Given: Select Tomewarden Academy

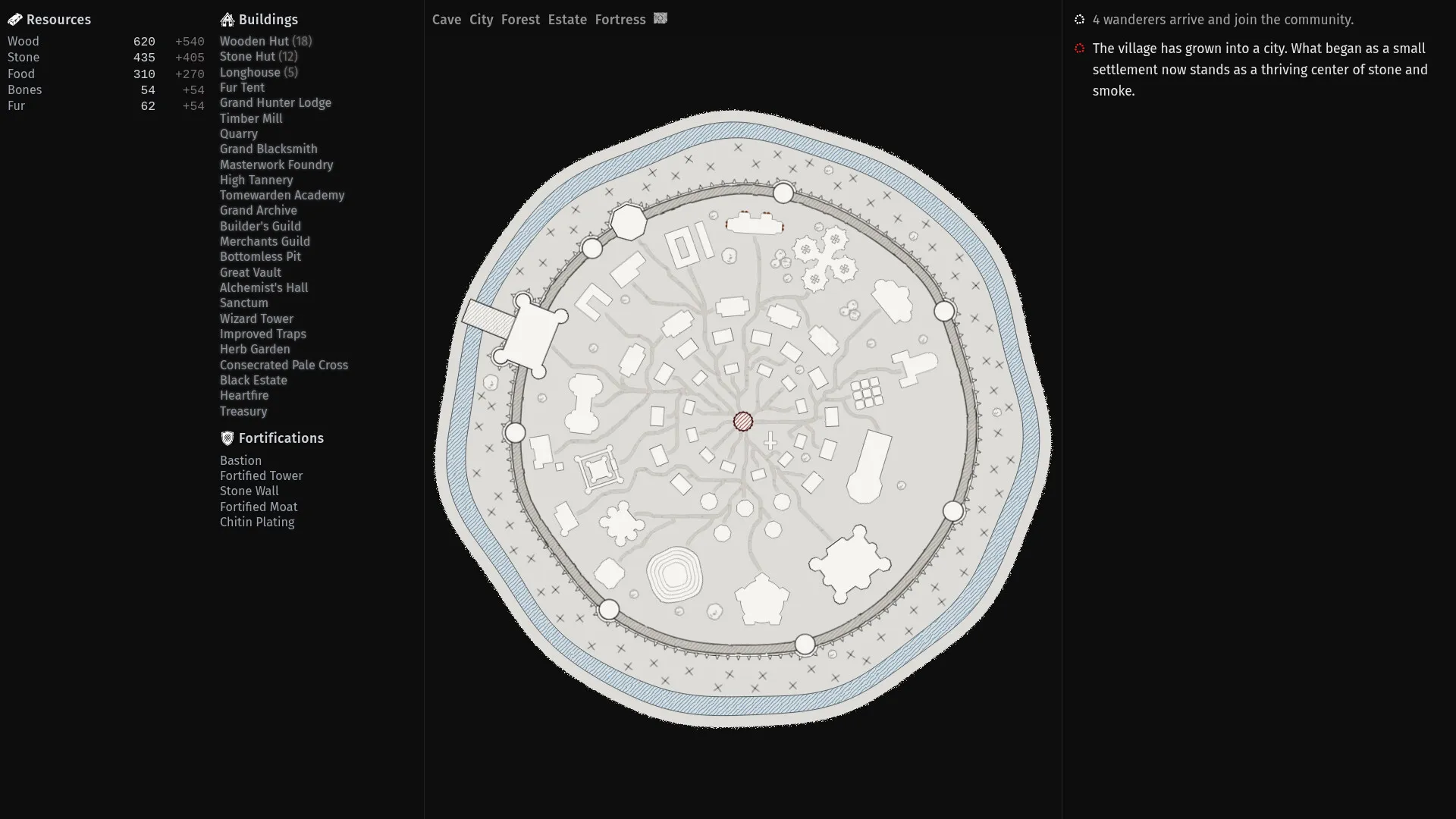Looking at the screenshot, I should coord(282,195).
